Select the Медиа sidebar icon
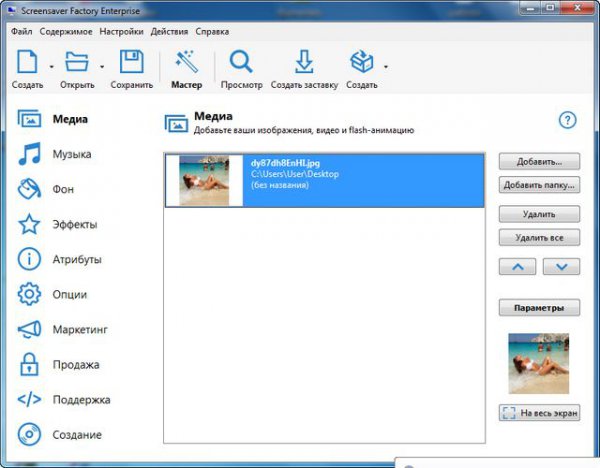 pyautogui.click(x=29, y=119)
